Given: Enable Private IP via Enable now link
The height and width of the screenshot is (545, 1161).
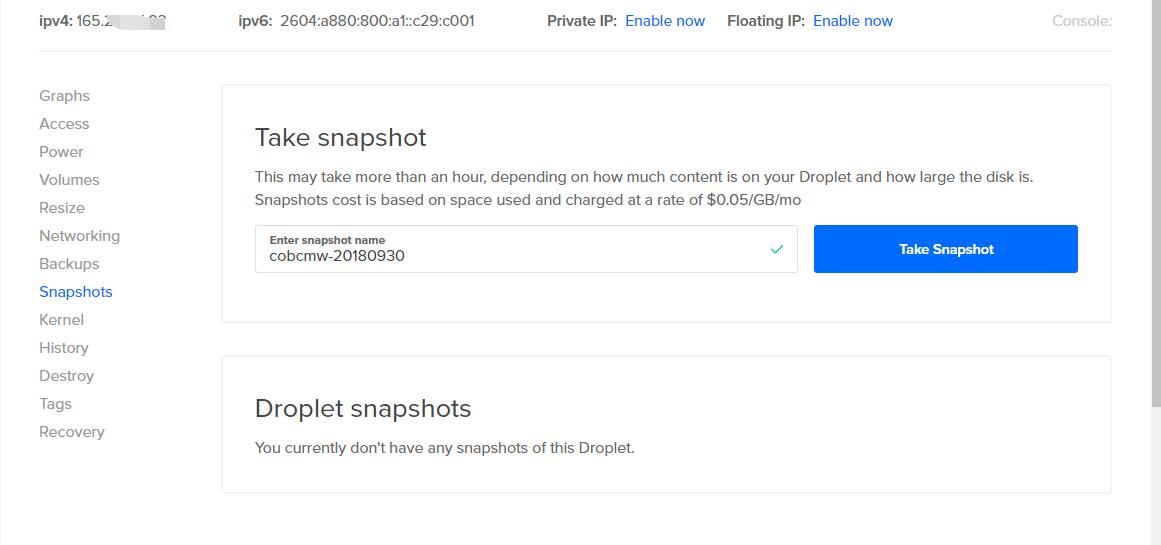Looking at the screenshot, I should click(x=665, y=21).
